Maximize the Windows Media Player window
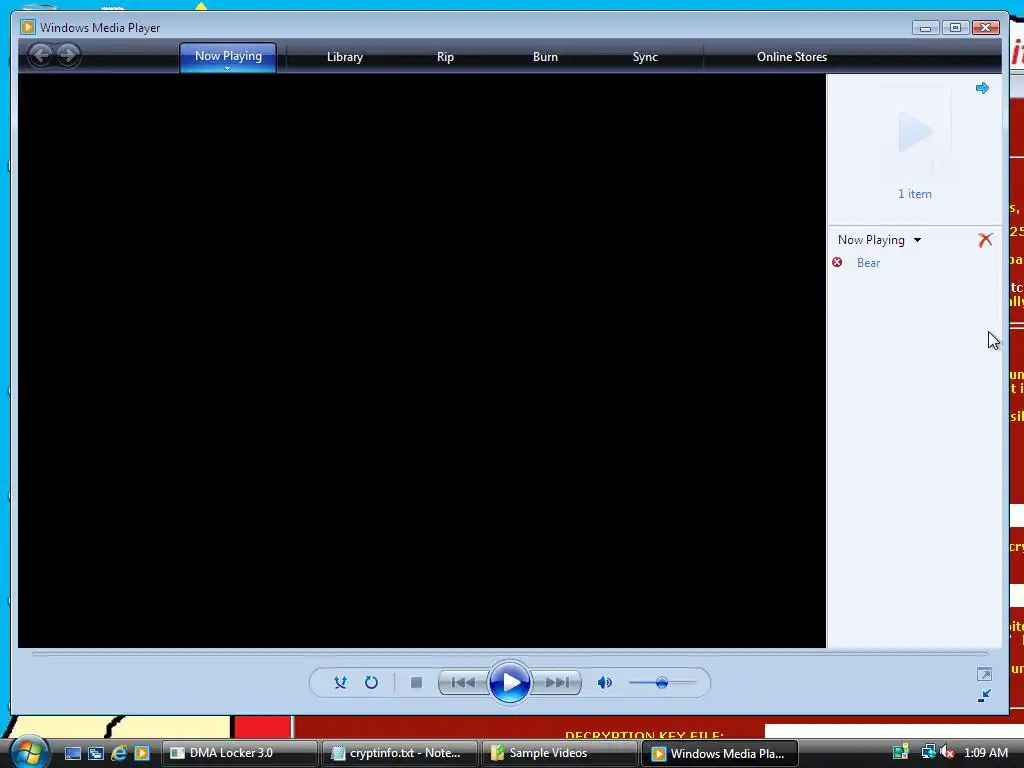 955,27
